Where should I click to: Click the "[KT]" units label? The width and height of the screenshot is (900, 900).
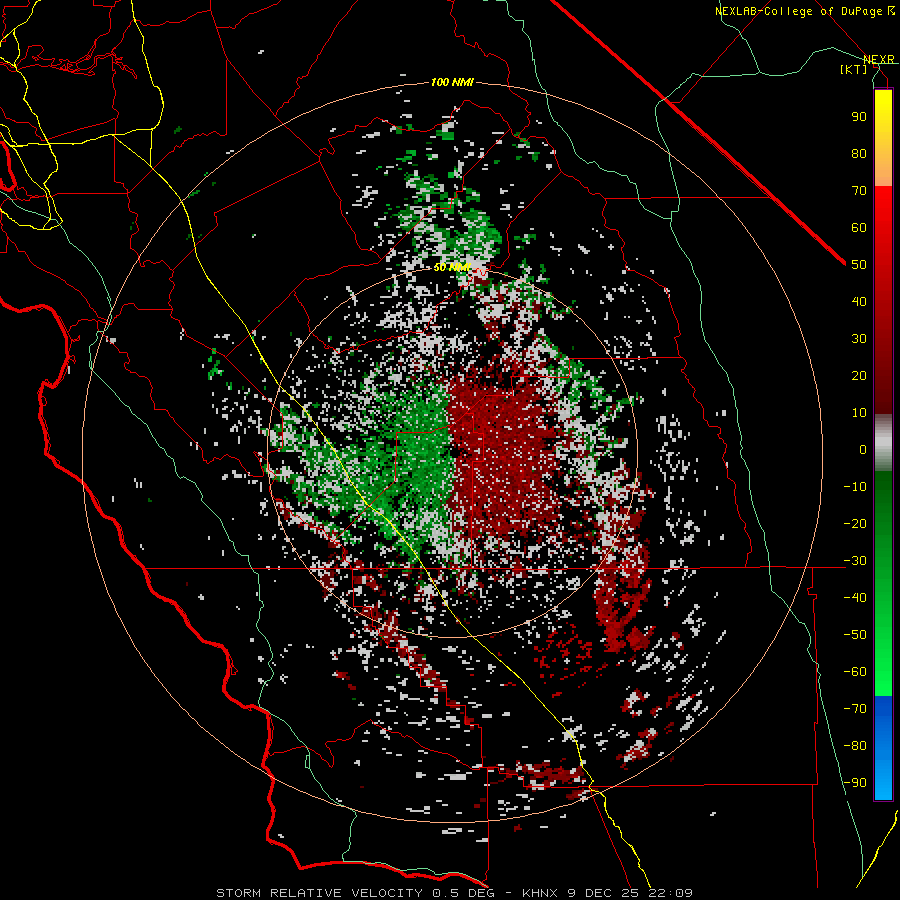coord(853,69)
